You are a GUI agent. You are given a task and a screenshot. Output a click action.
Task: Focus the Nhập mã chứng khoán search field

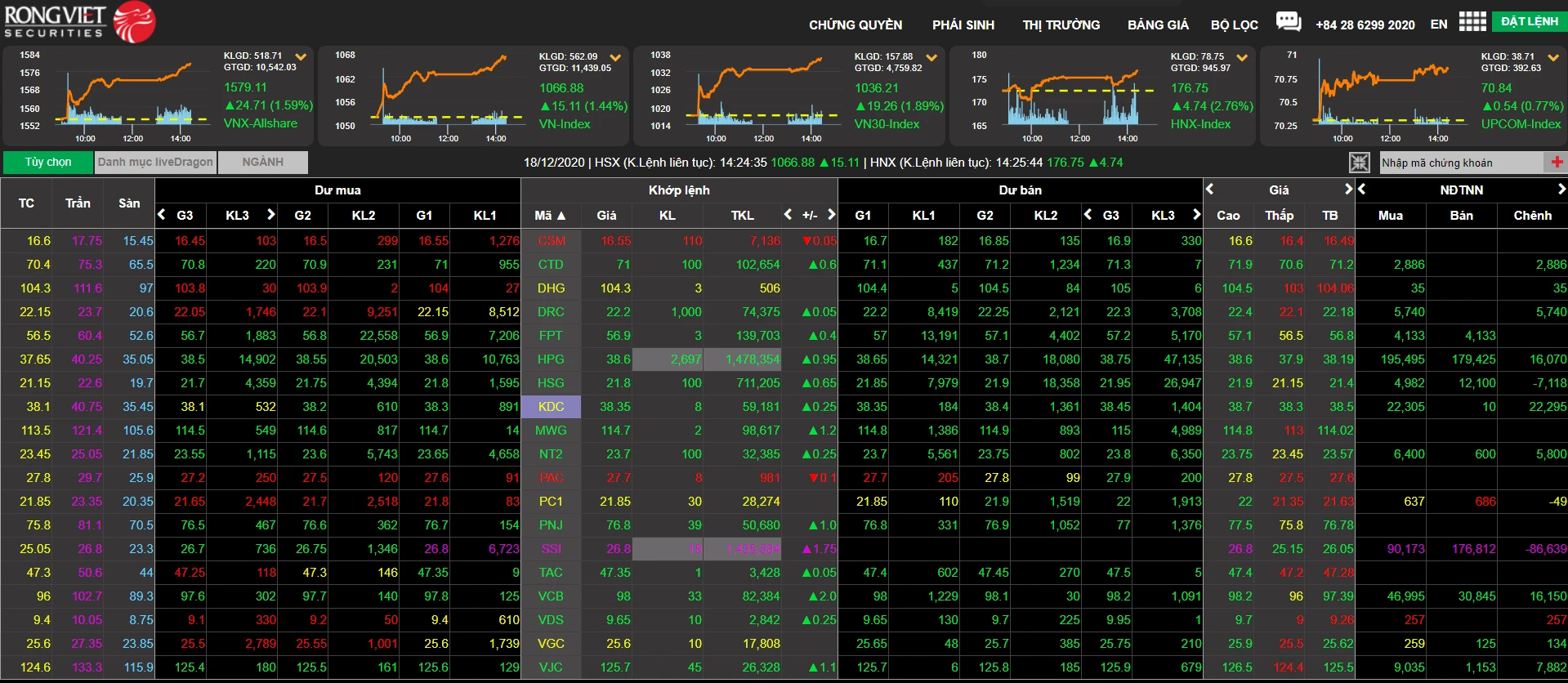pyautogui.click(x=1463, y=163)
